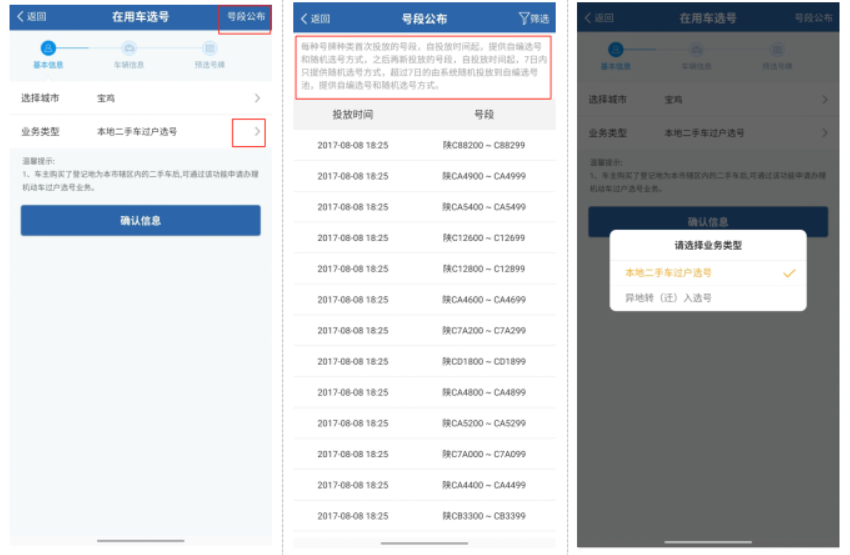Viewport: 850px width, 555px height.
Task: Expand 选择城市 chevron on the undimmed form
Action: click(x=257, y=98)
